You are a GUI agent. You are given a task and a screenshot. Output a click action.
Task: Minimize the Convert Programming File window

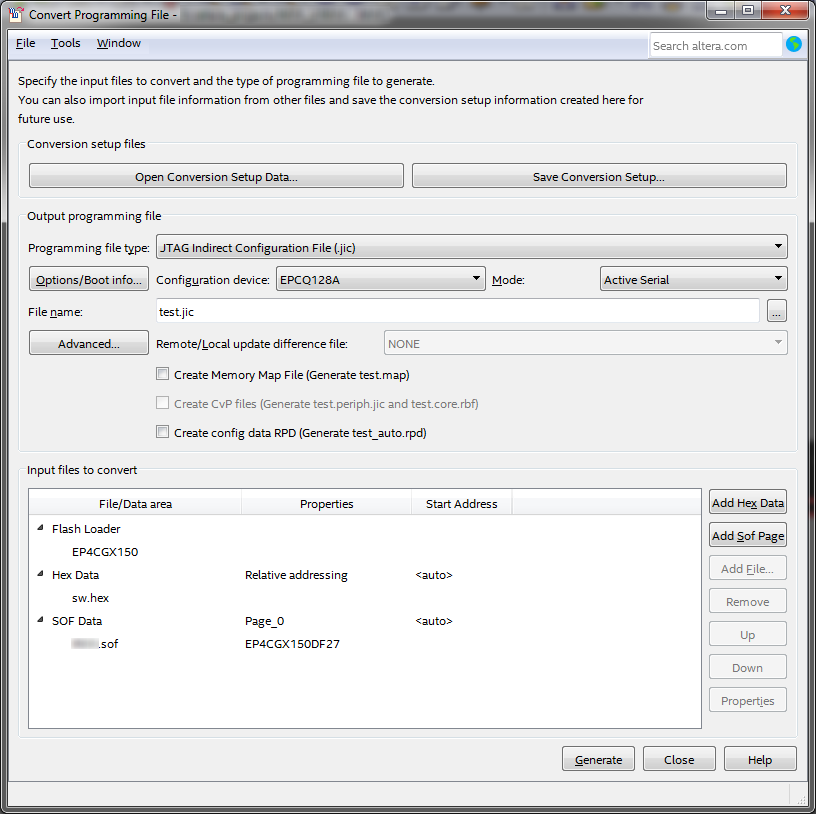click(721, 11)
